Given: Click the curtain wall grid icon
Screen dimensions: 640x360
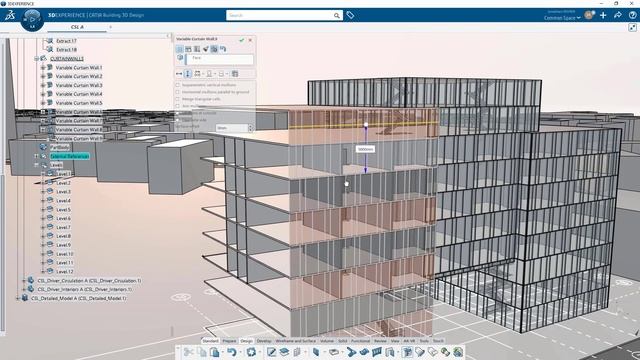Looking at the screenshot, I should tap(377, 352).
